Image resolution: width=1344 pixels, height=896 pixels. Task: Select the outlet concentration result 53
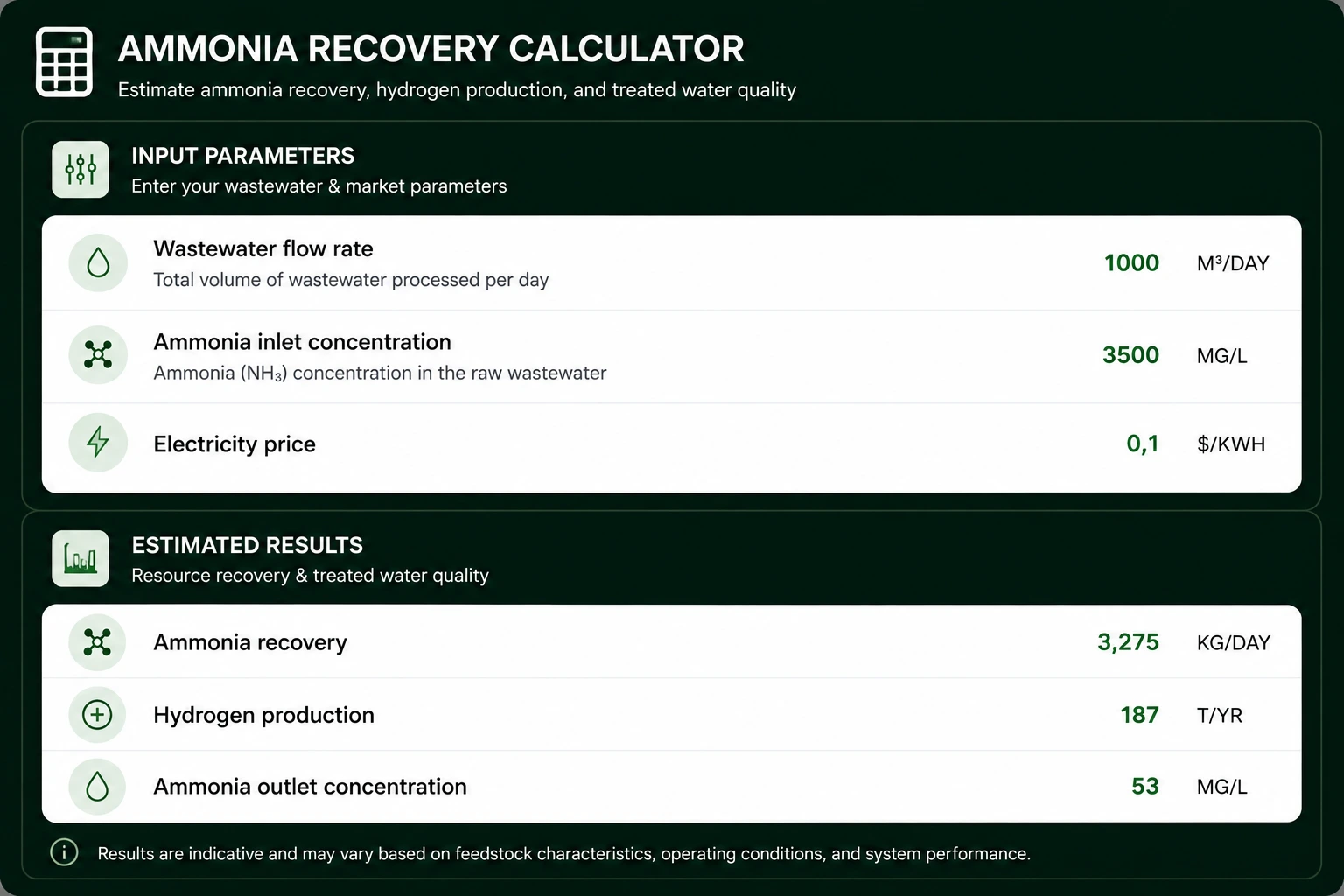click(1144, 787)
